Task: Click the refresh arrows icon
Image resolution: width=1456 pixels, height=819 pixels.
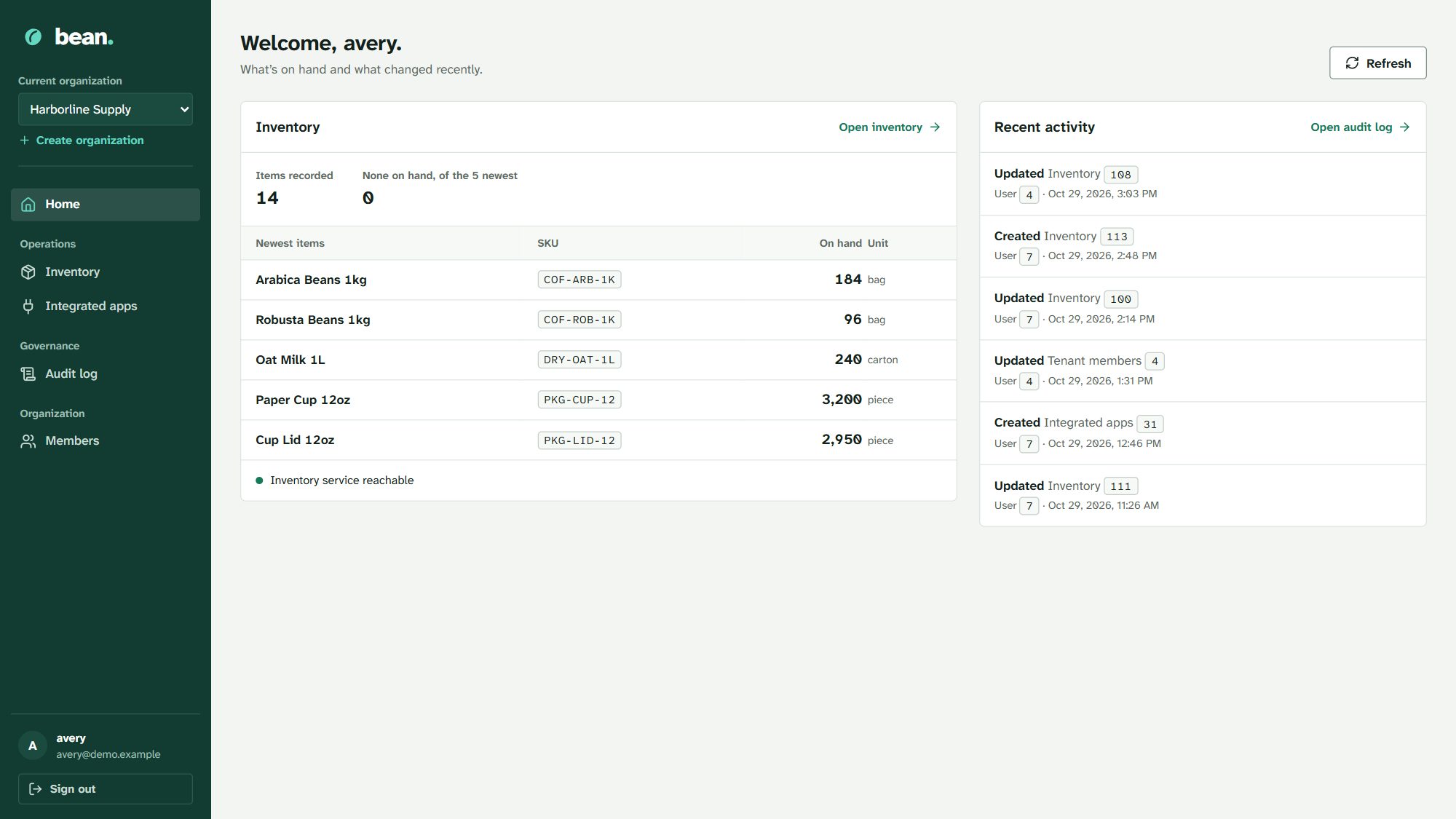Action: [x=1352, y=63]
